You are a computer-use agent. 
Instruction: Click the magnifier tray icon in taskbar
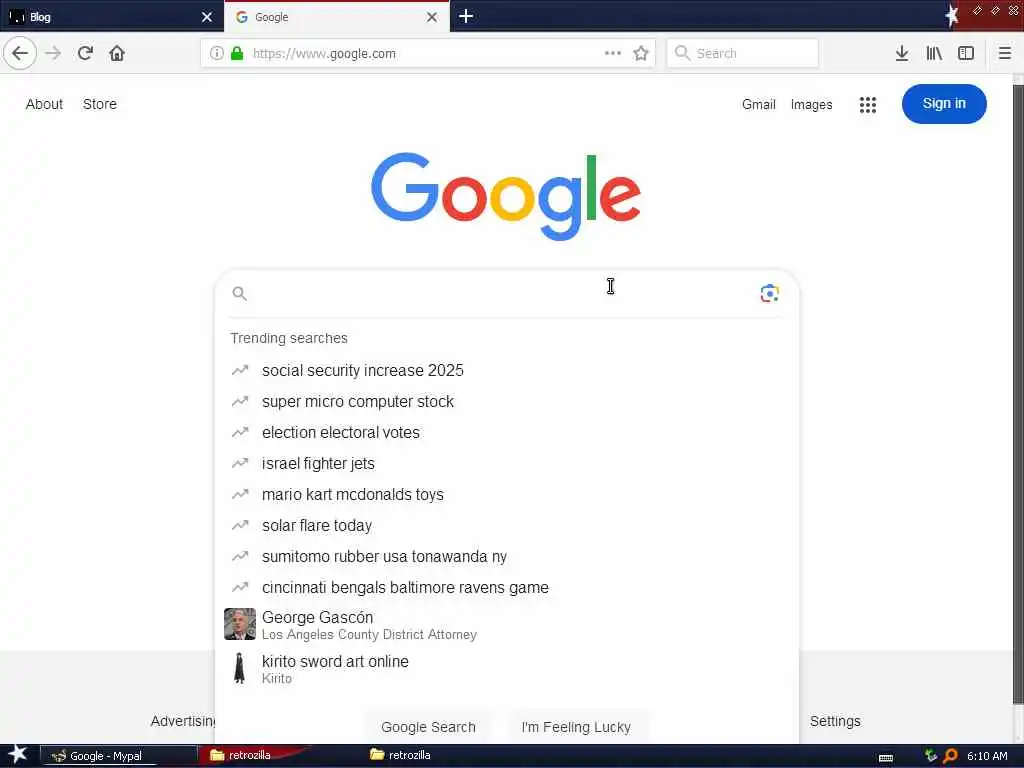[950, 756]
